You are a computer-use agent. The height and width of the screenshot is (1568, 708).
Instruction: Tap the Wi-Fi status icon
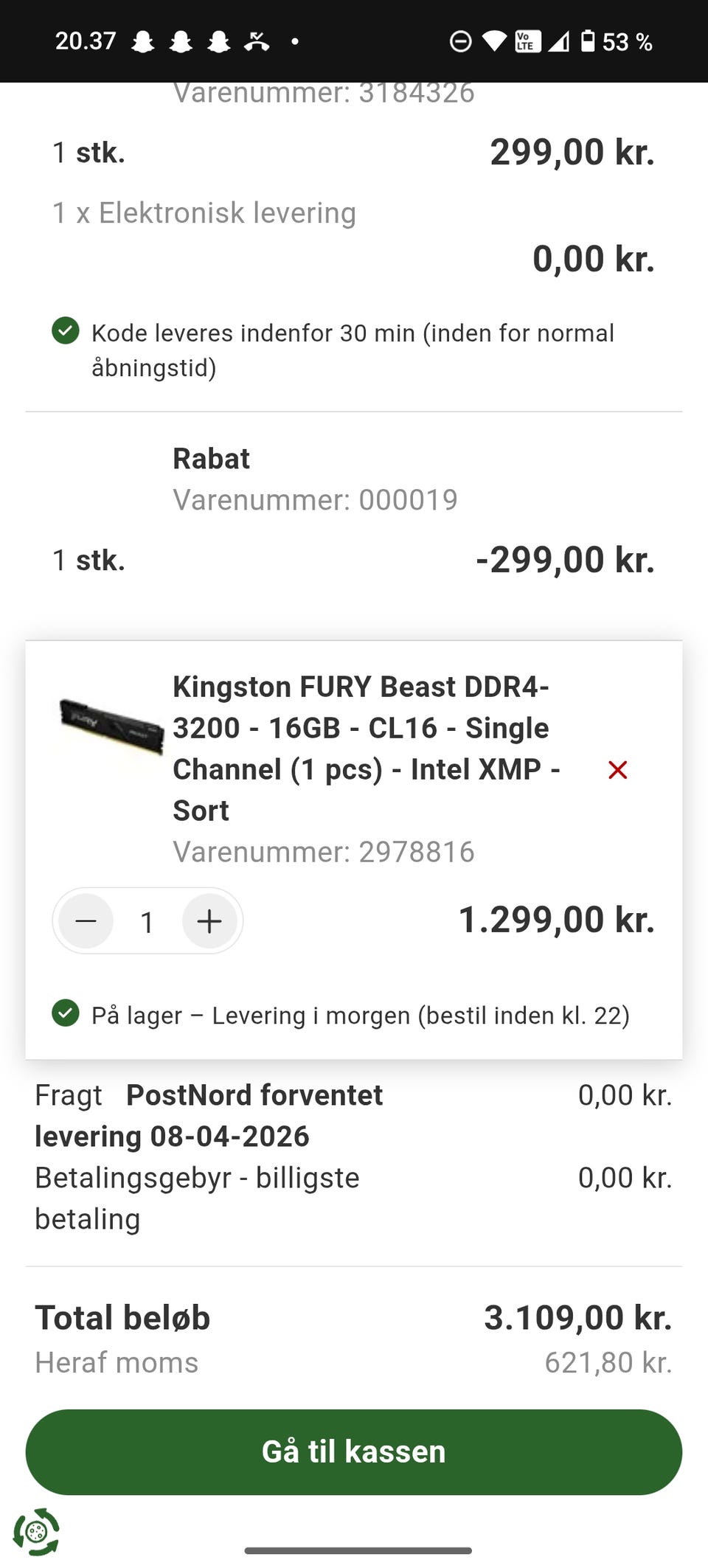(493, 42)
